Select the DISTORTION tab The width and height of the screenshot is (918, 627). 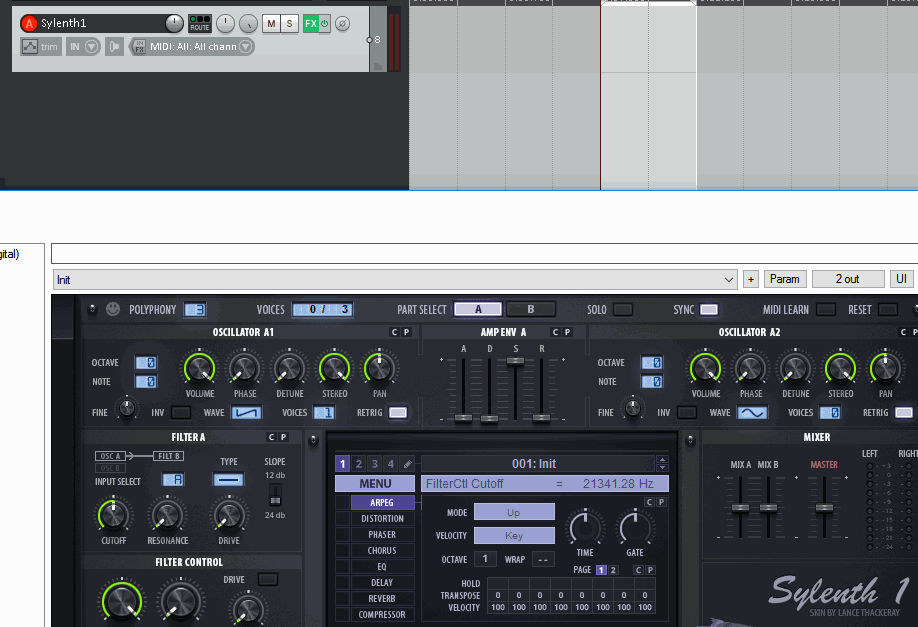point(382,518)
